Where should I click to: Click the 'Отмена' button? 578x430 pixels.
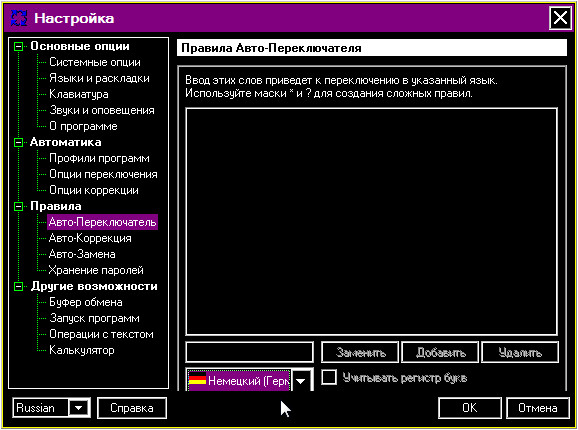pos(537,408)
